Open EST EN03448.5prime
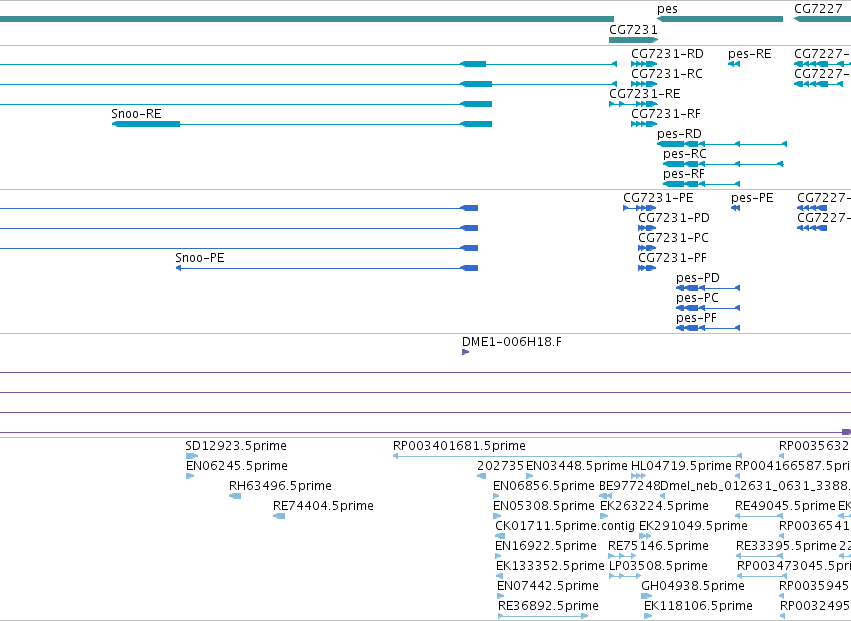The image size is (851, 621). click(577, 466)
